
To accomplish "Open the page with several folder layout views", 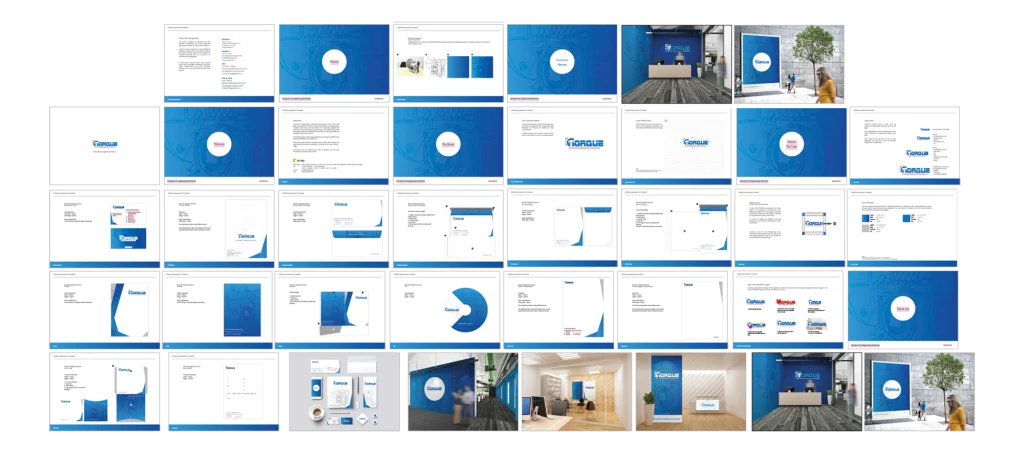I will 104,392.
